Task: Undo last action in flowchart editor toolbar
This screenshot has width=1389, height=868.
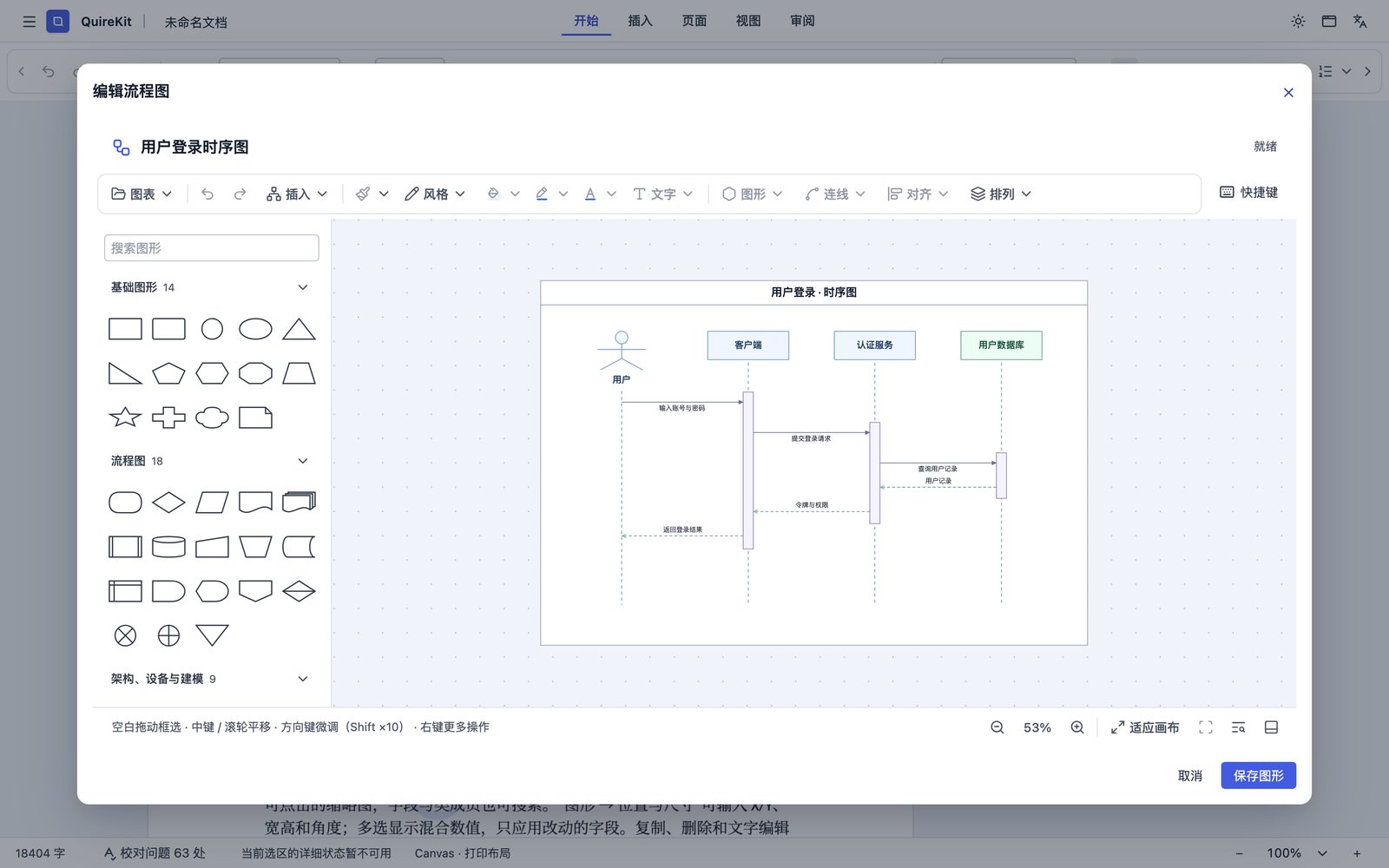Action: click(x=207, y=194)
